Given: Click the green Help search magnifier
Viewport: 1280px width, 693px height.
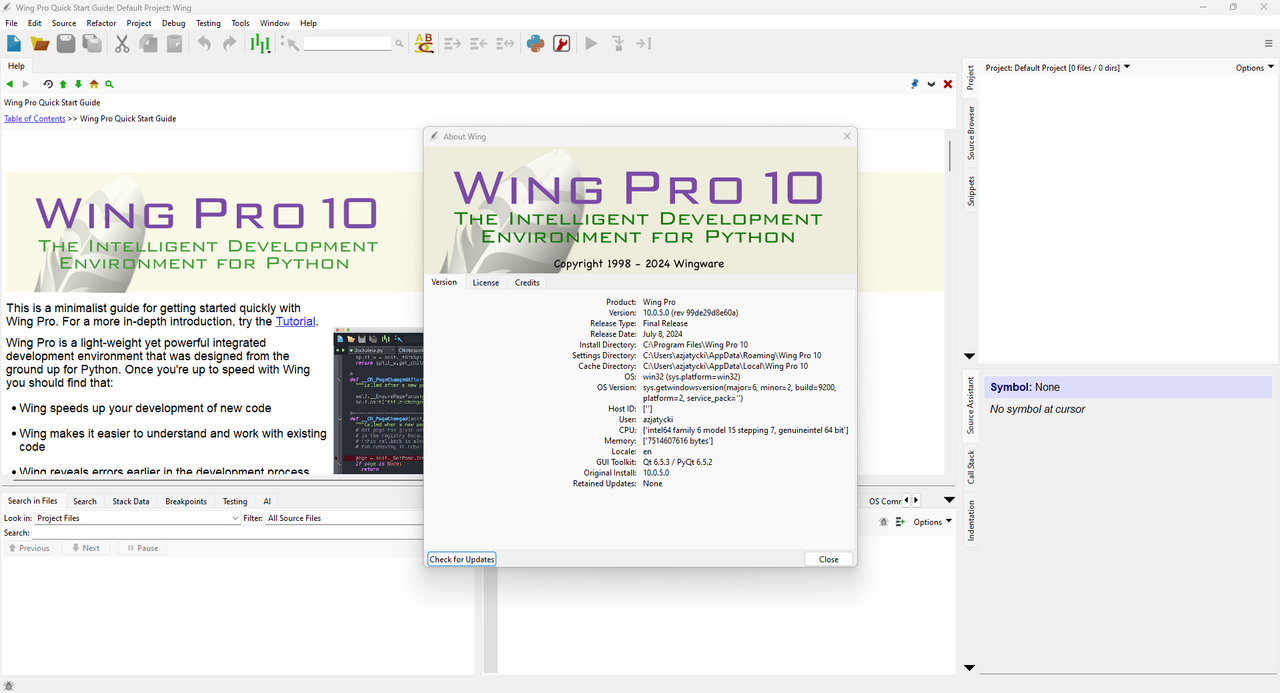Looking at the screenshot, I should pos(109,85).
